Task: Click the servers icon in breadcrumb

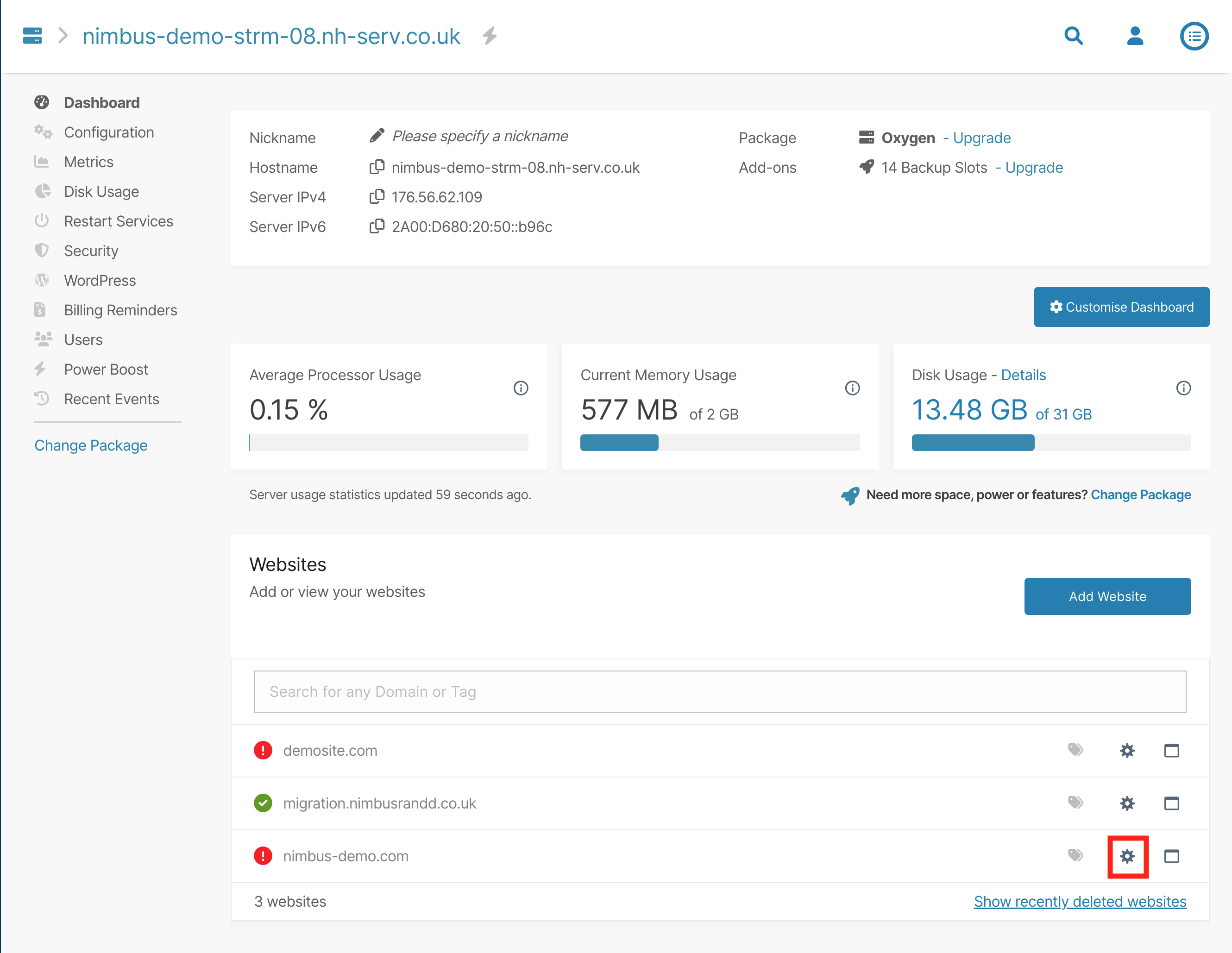Action: click(32, 36)
